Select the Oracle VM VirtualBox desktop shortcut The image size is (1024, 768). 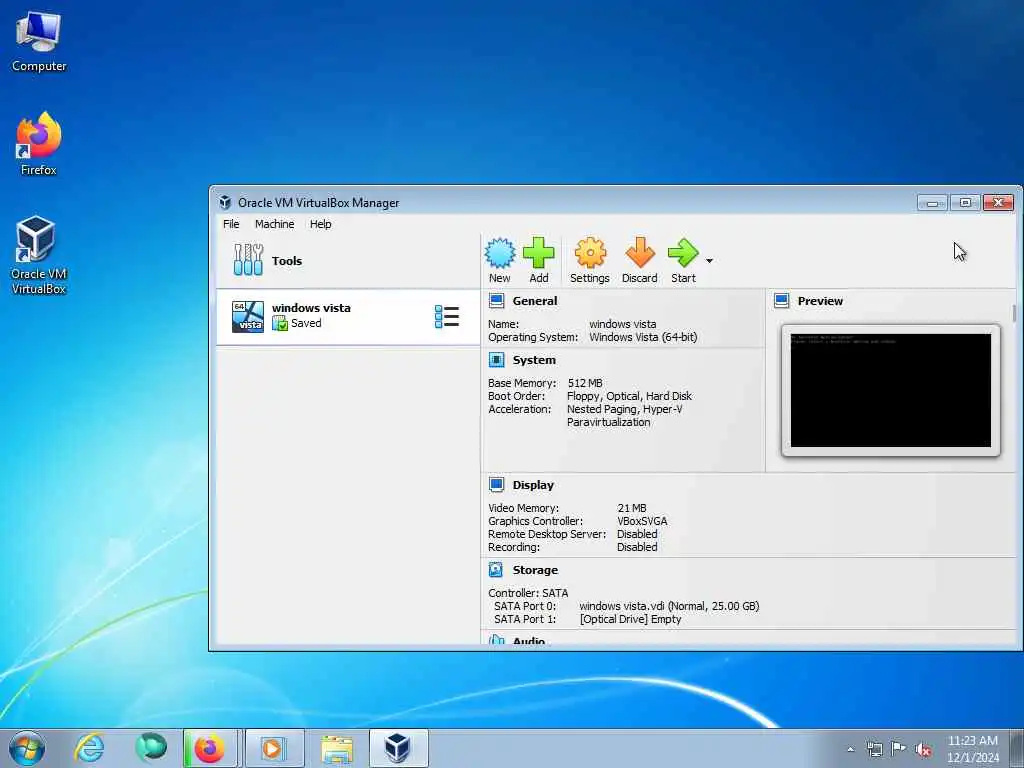coord(39,256)
